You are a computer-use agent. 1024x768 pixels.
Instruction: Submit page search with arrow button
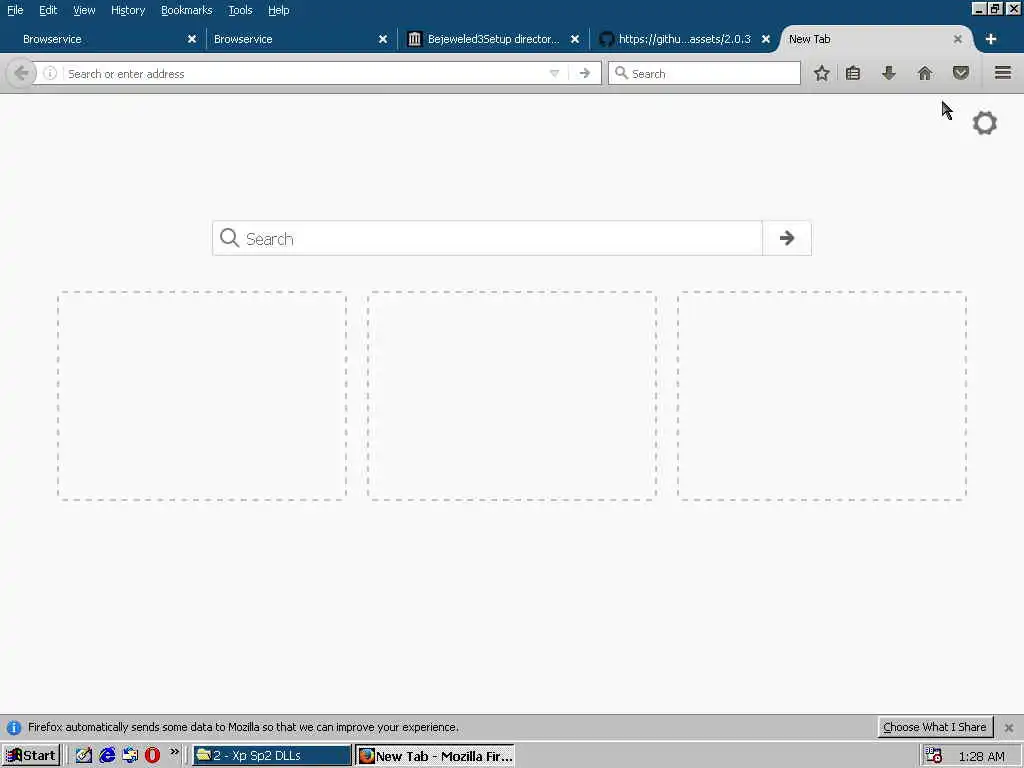click(787, 238)
